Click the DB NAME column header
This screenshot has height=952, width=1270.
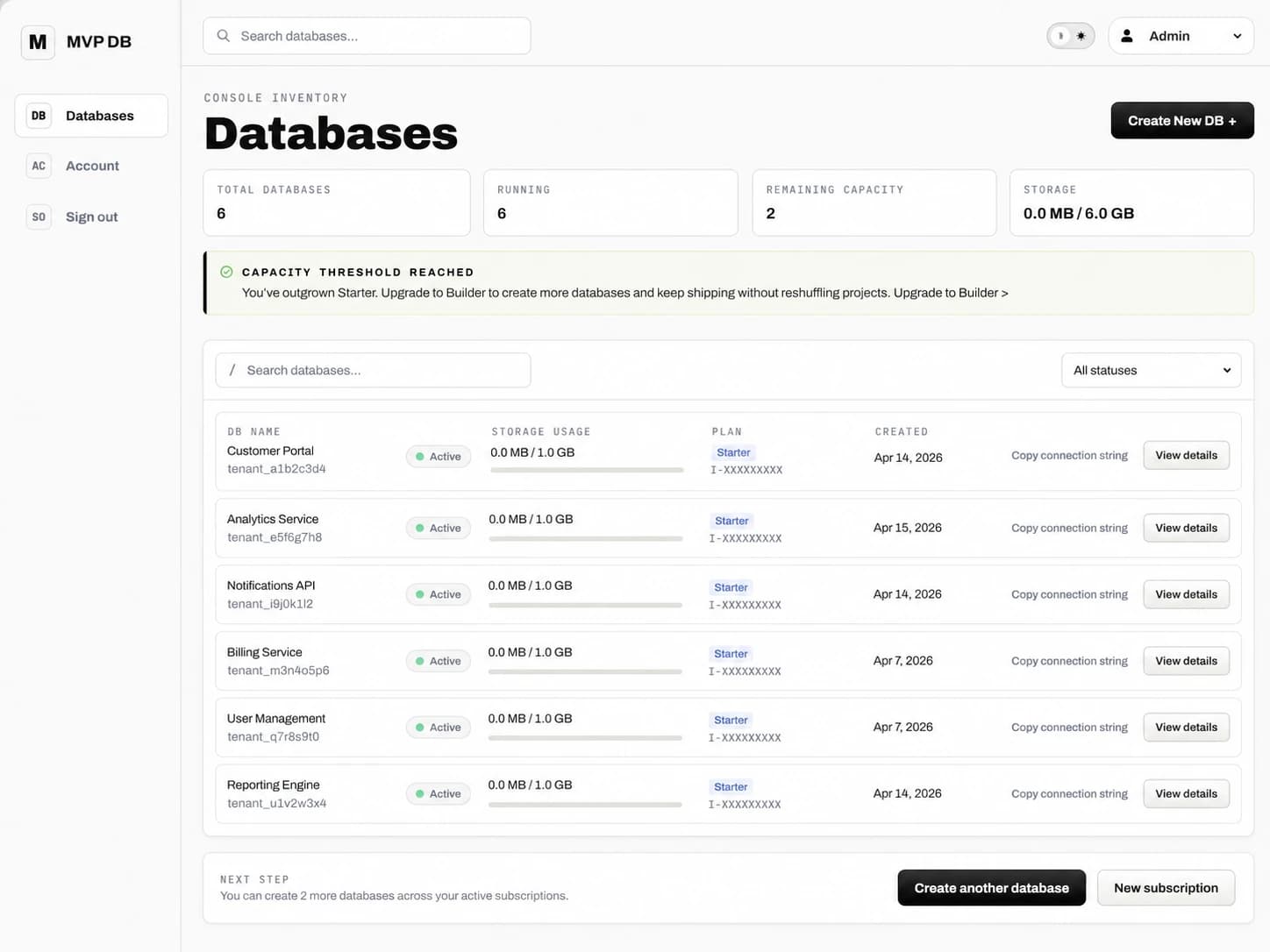click(x=253, y=431)
